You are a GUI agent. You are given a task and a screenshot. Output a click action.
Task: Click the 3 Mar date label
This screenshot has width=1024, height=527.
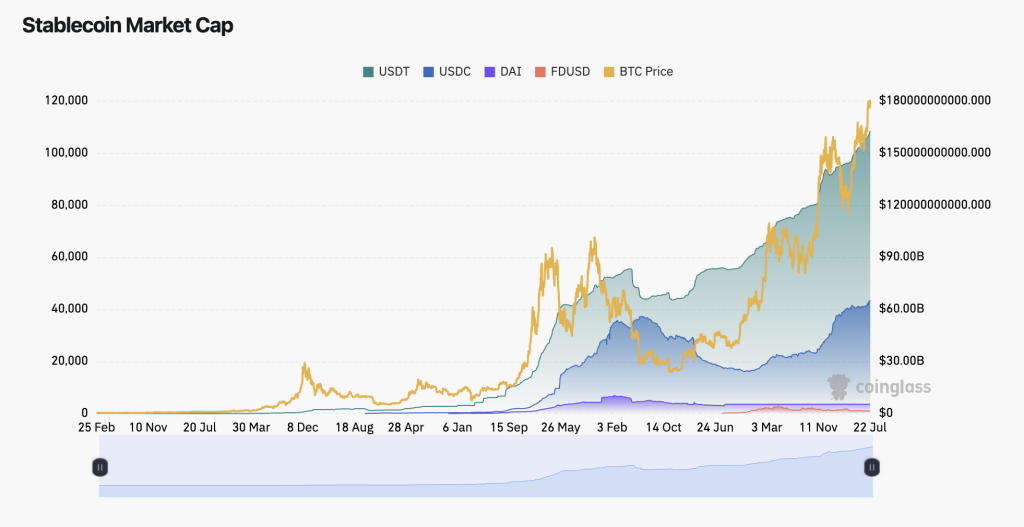(x=767, y=428)
